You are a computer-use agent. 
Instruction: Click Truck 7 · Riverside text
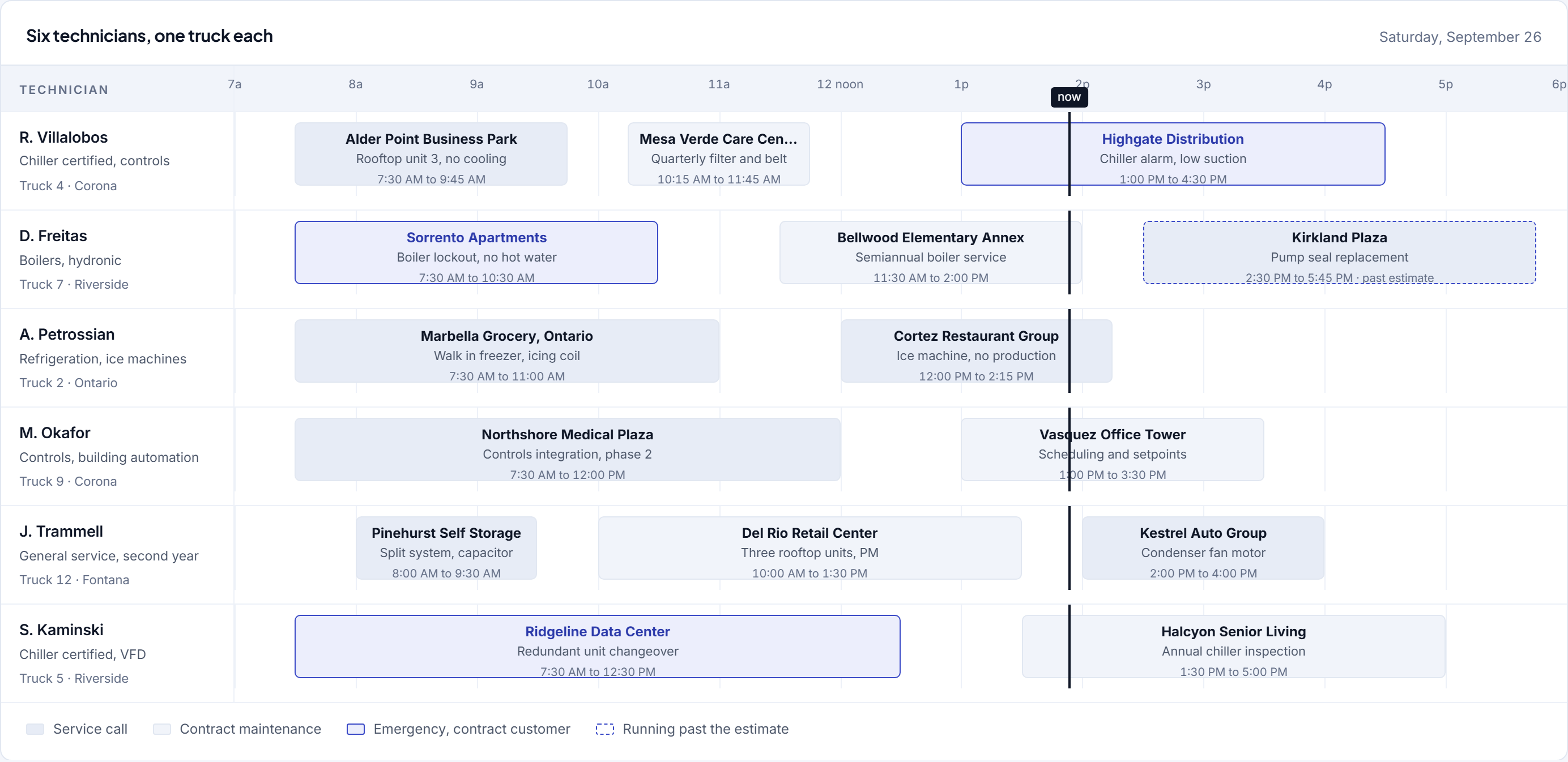pos(74,285)
